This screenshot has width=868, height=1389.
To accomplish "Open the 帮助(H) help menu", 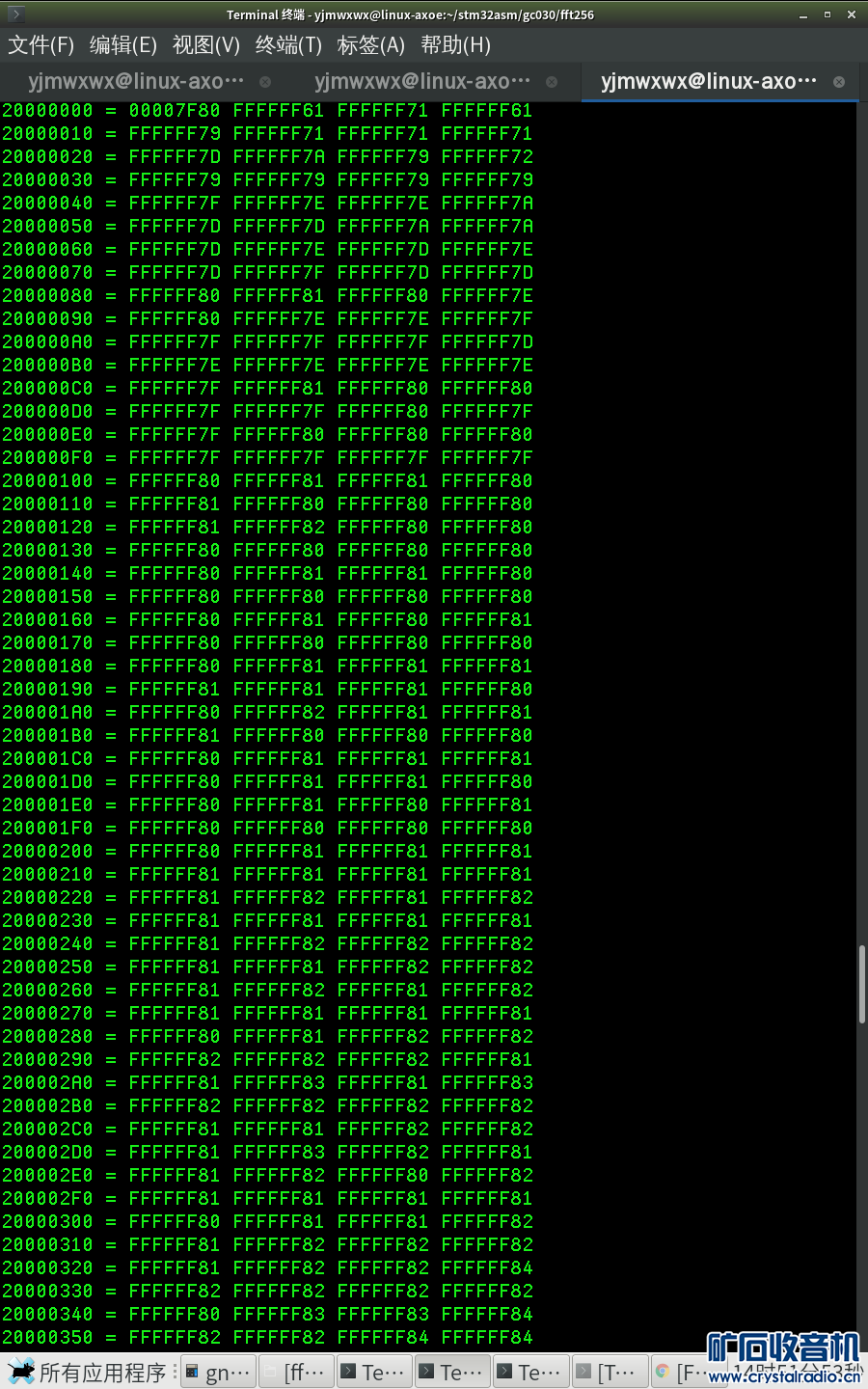I will point(455,45).
